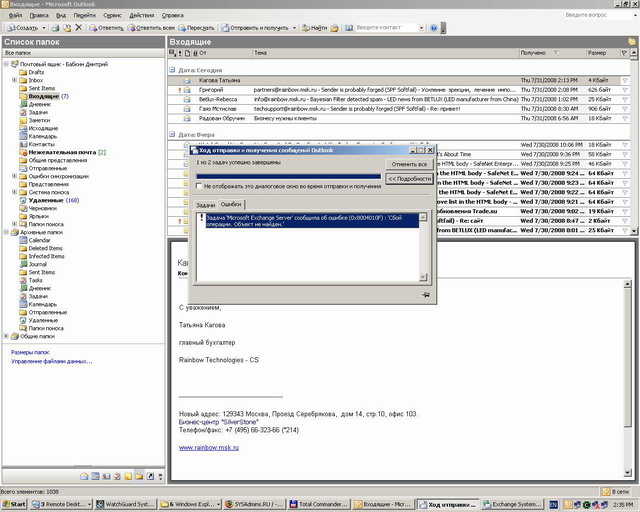The image size is (640, 512).
Task: Click the 'Введите контакт' search field
Action: 387,28
